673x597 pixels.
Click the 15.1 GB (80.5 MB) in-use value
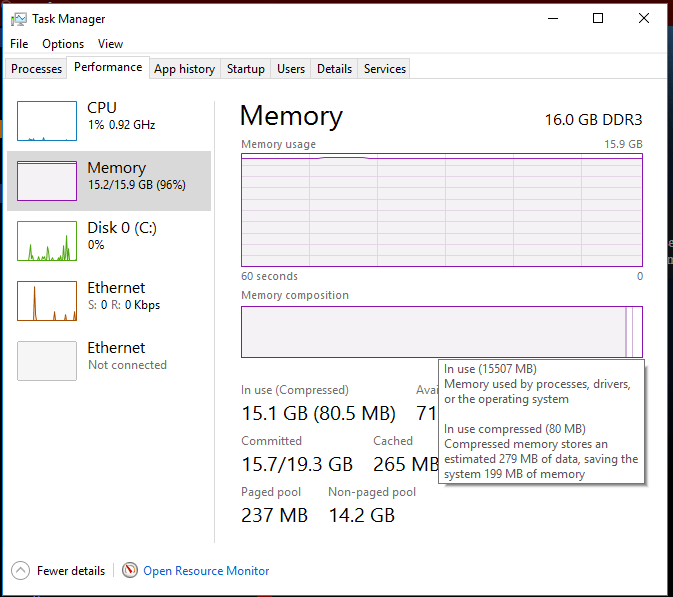318,413
